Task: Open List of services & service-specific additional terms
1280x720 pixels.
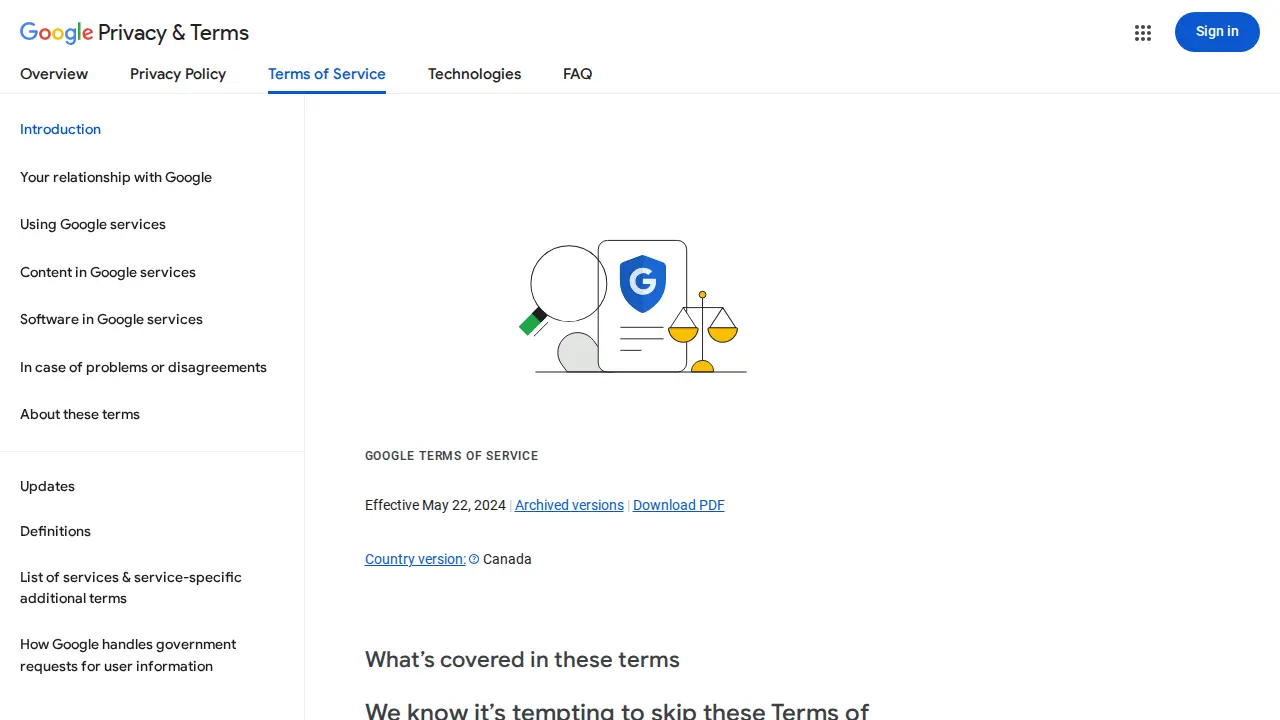Action: click(131, 588)
